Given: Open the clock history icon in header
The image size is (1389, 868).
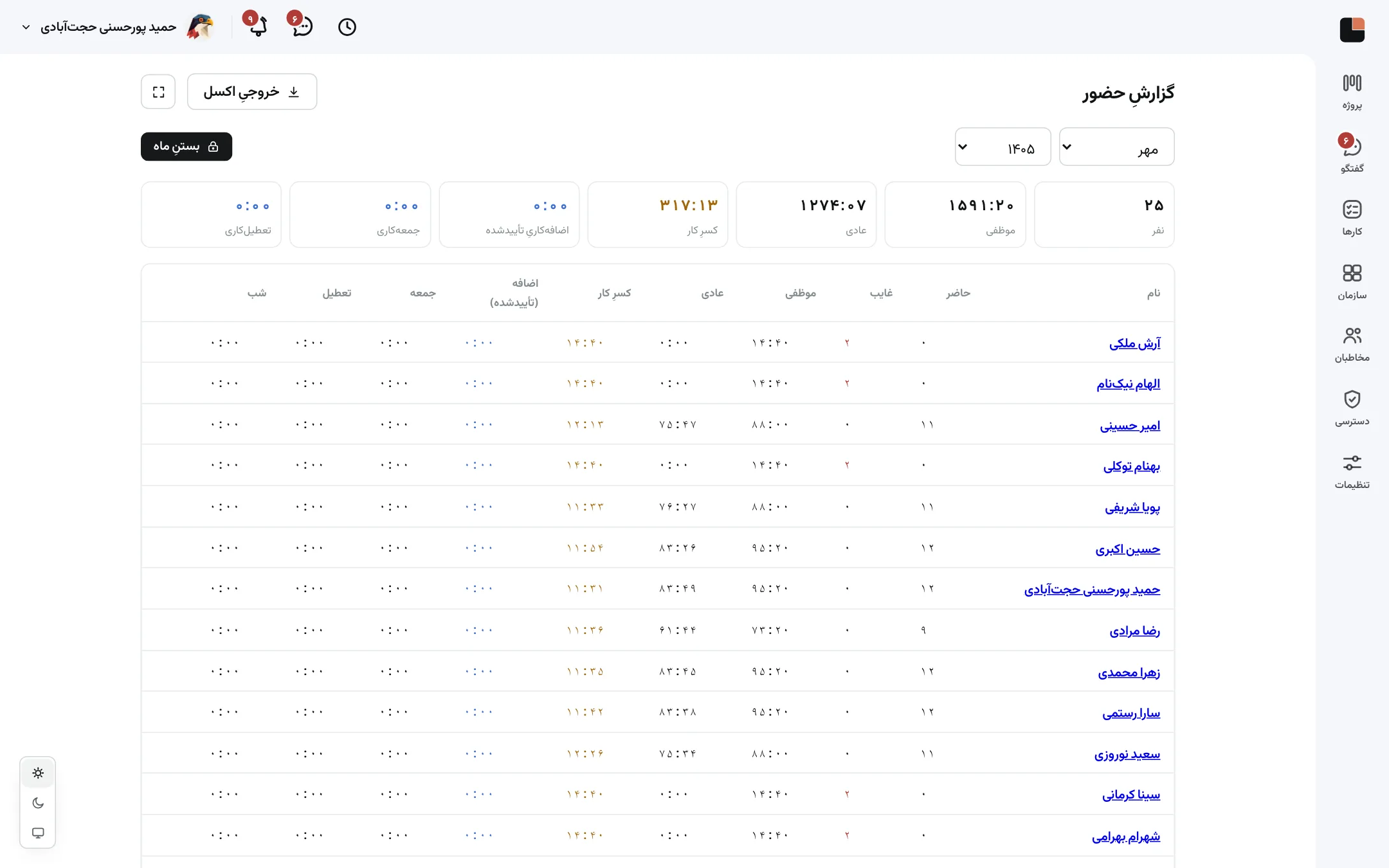Looking at the screenshot, I should pos(347,27).
